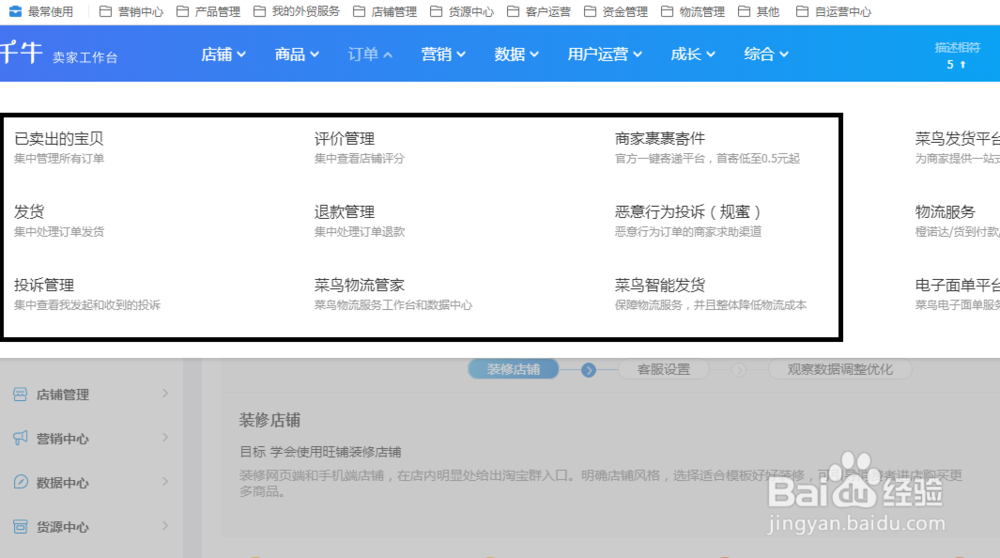Open the 店铺管理 bookmark folder
Screen dimensions: 1000x558
click(x=385, y=11)
